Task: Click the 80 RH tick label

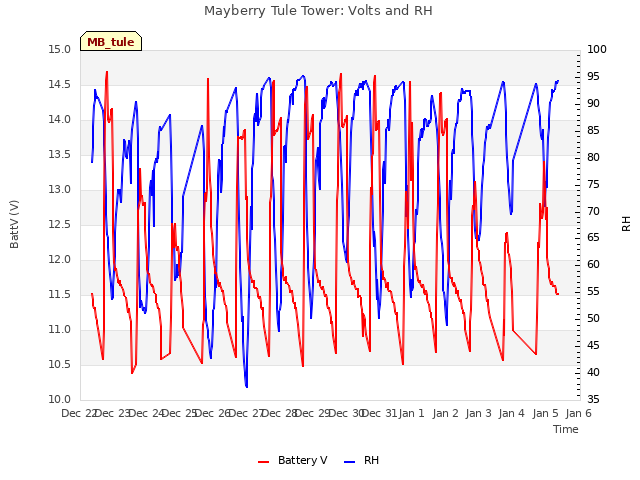Action: (x=593, y=158)
